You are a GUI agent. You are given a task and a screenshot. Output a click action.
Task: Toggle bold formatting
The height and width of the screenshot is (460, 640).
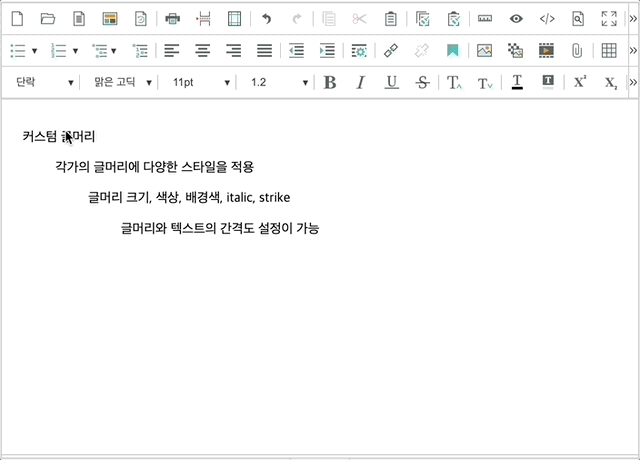[330, 82]
